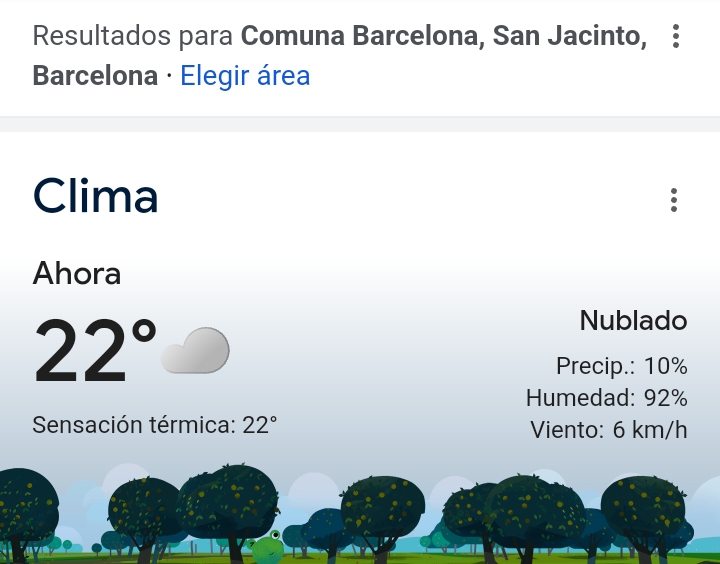This screenshot has width=720, height=564.
Task: Tap the gray divider below the results header
Action: 360,124
